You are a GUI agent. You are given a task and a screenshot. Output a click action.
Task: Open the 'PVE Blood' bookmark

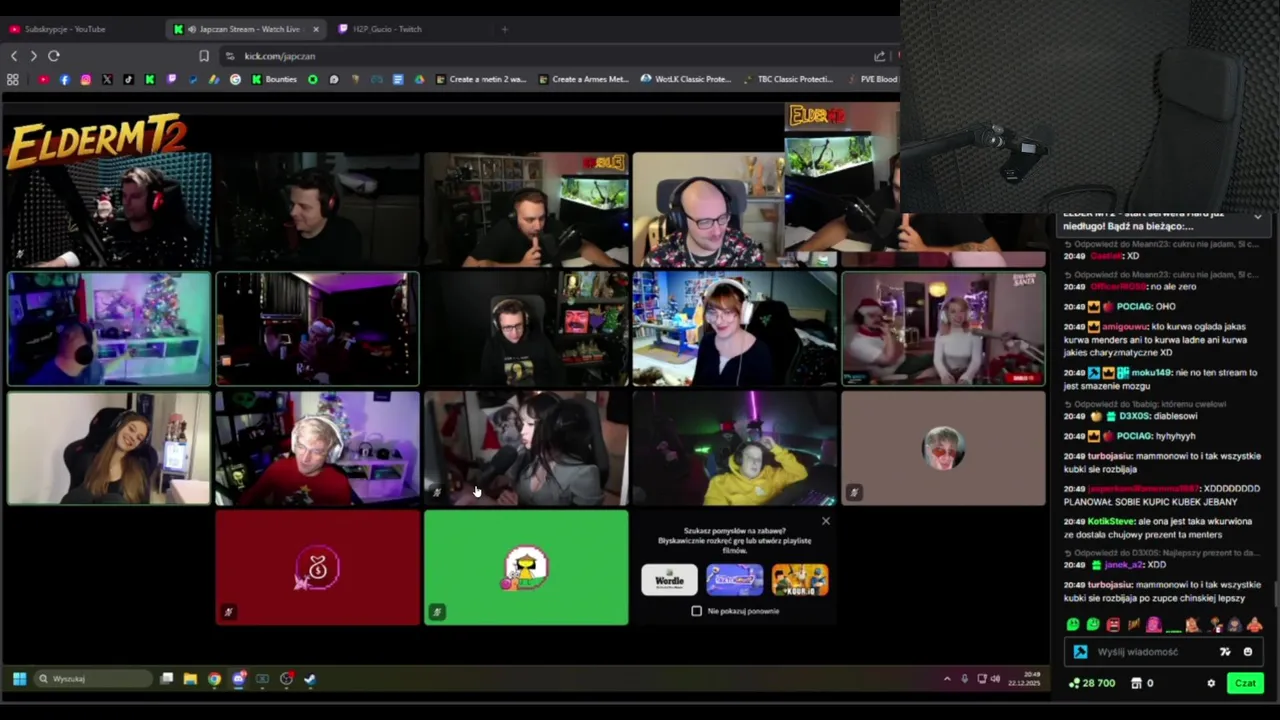point(872,79)
